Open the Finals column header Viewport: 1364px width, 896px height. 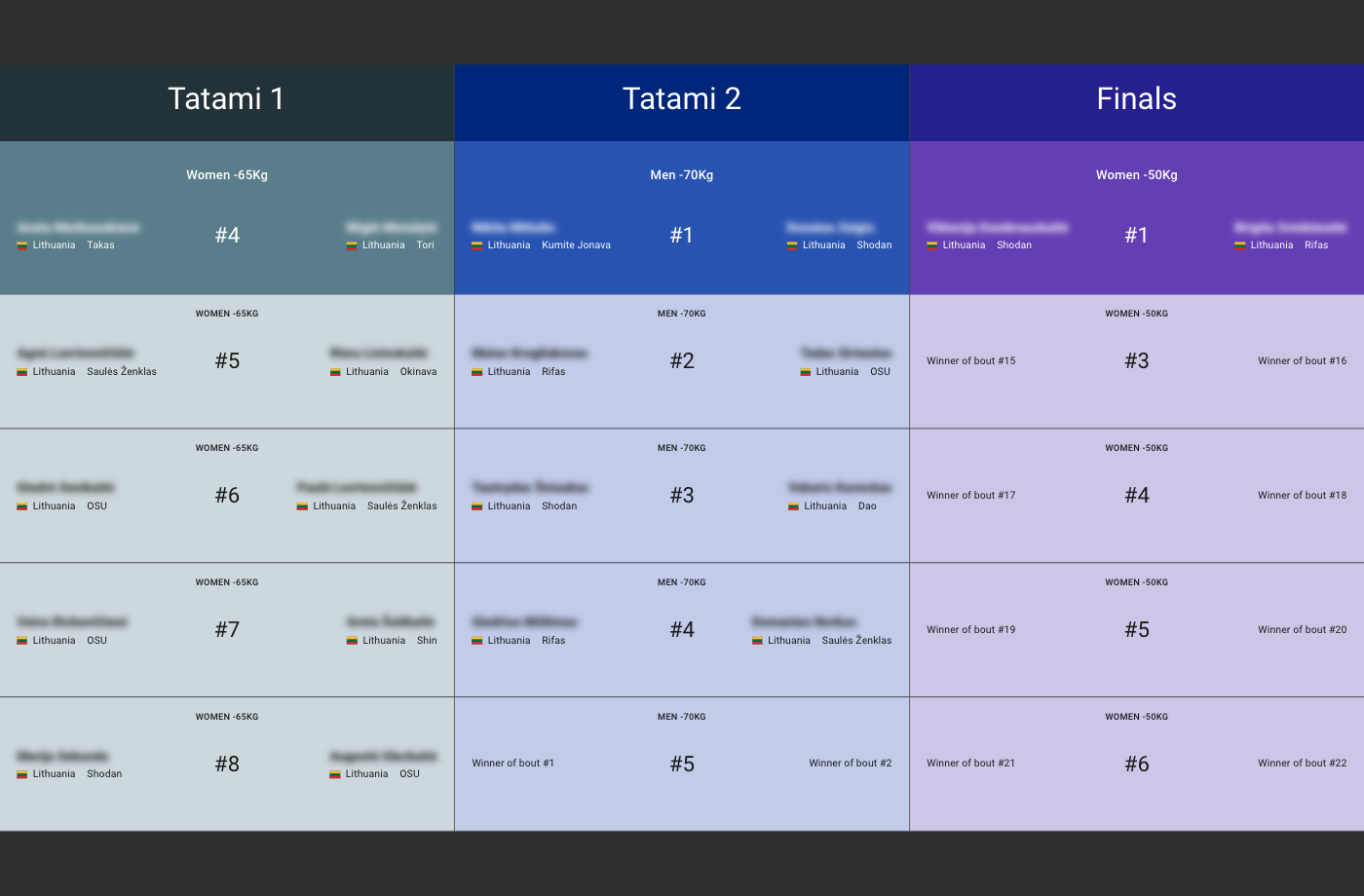click(x=1136, y=98)
